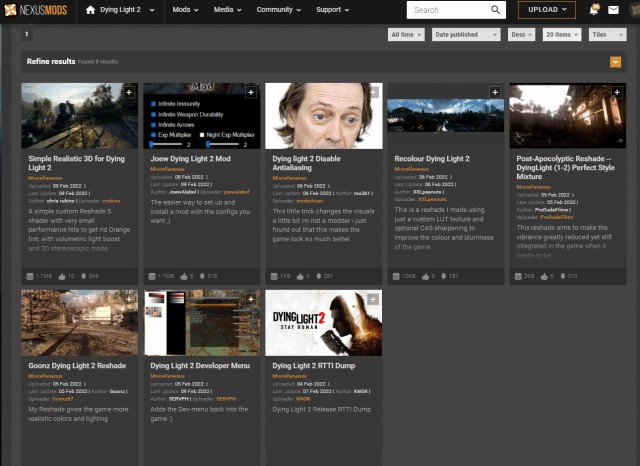Open Joew Dying Light 2 Mod title
Image resolution: width=640 pixels, height=466 pixels.
click(190, 159)
